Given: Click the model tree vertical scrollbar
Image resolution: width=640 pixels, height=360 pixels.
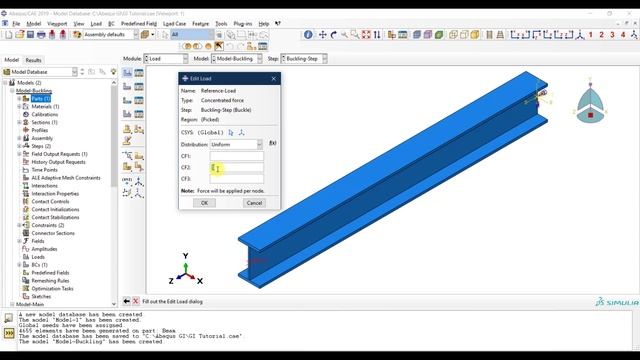Looking at the screenshot, I should click(114, 135).
